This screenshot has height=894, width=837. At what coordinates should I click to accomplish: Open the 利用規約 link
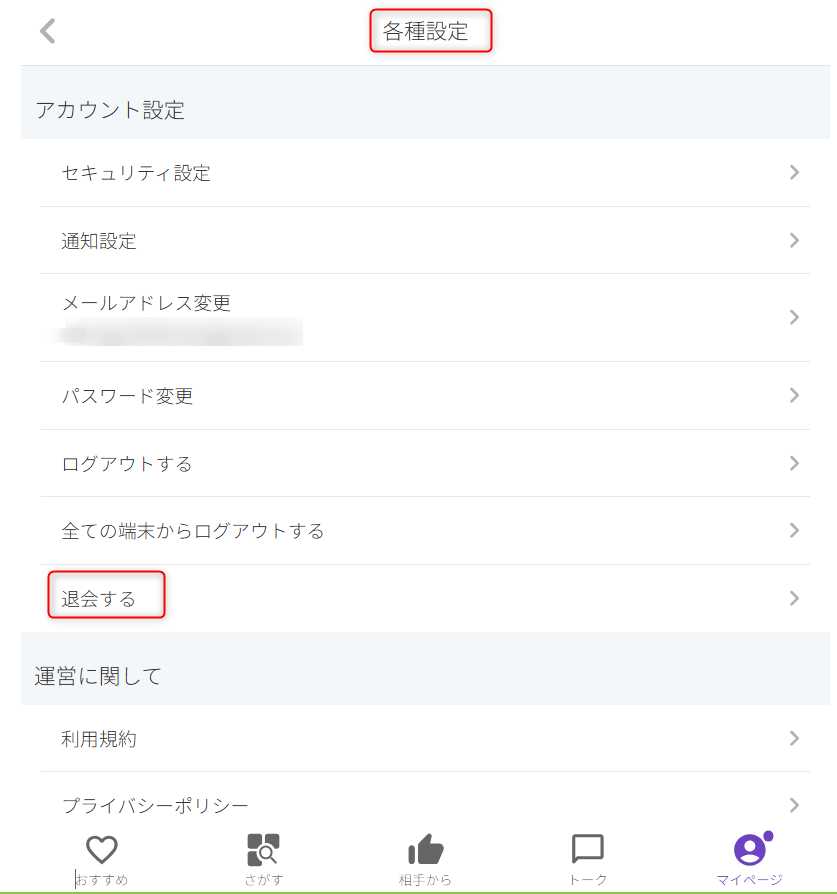coord(99,739)
